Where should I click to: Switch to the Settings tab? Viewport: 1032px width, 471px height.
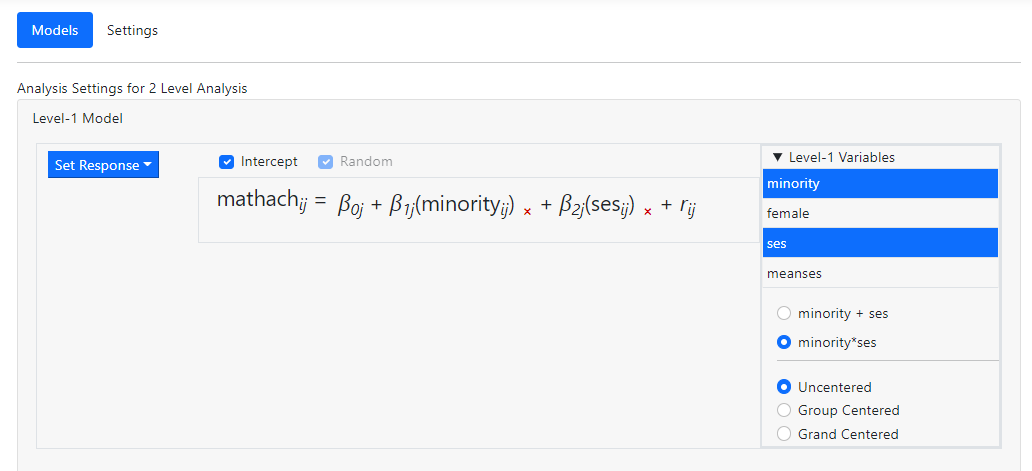[132, 30]
